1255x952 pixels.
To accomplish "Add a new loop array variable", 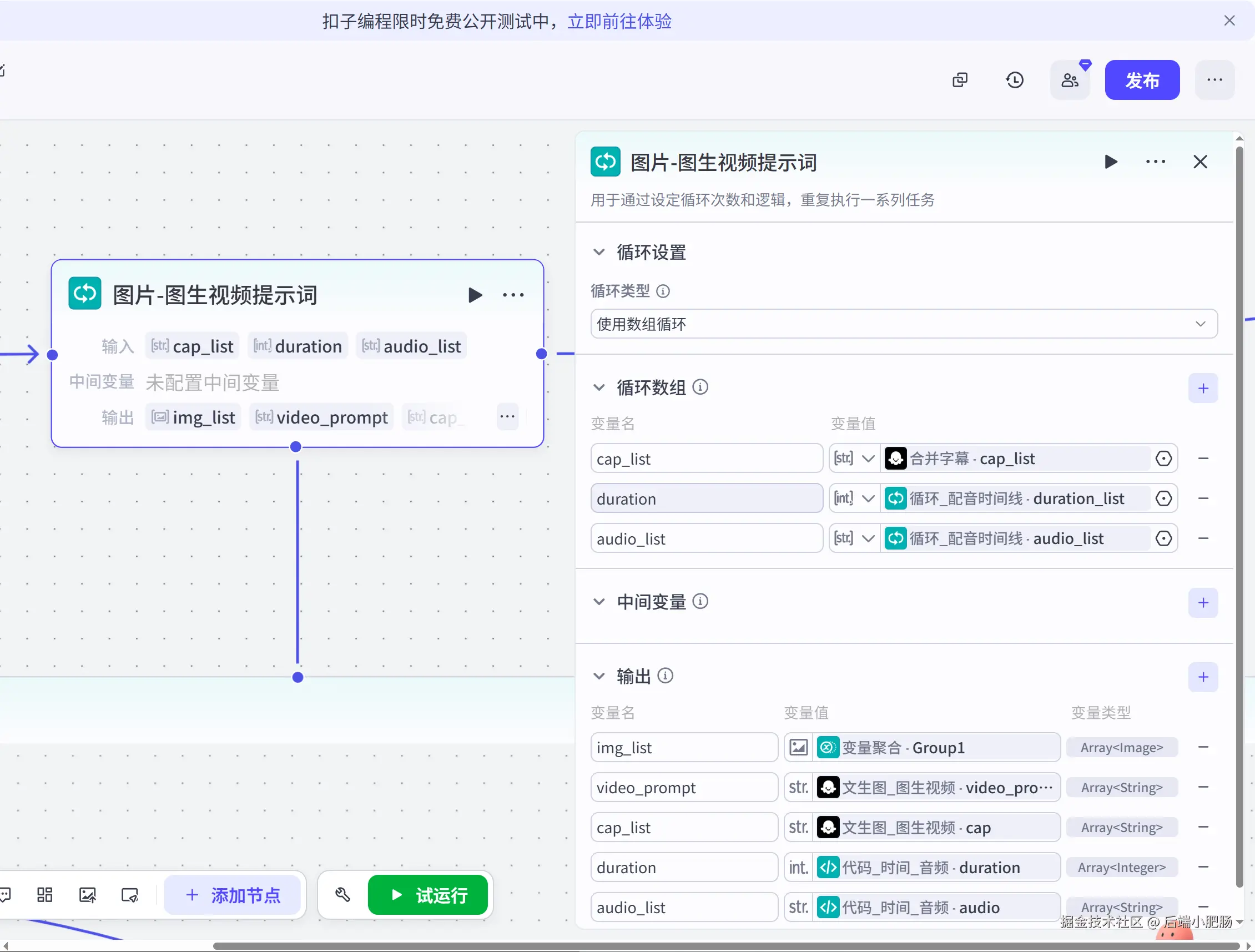I will click(1202, 389).
